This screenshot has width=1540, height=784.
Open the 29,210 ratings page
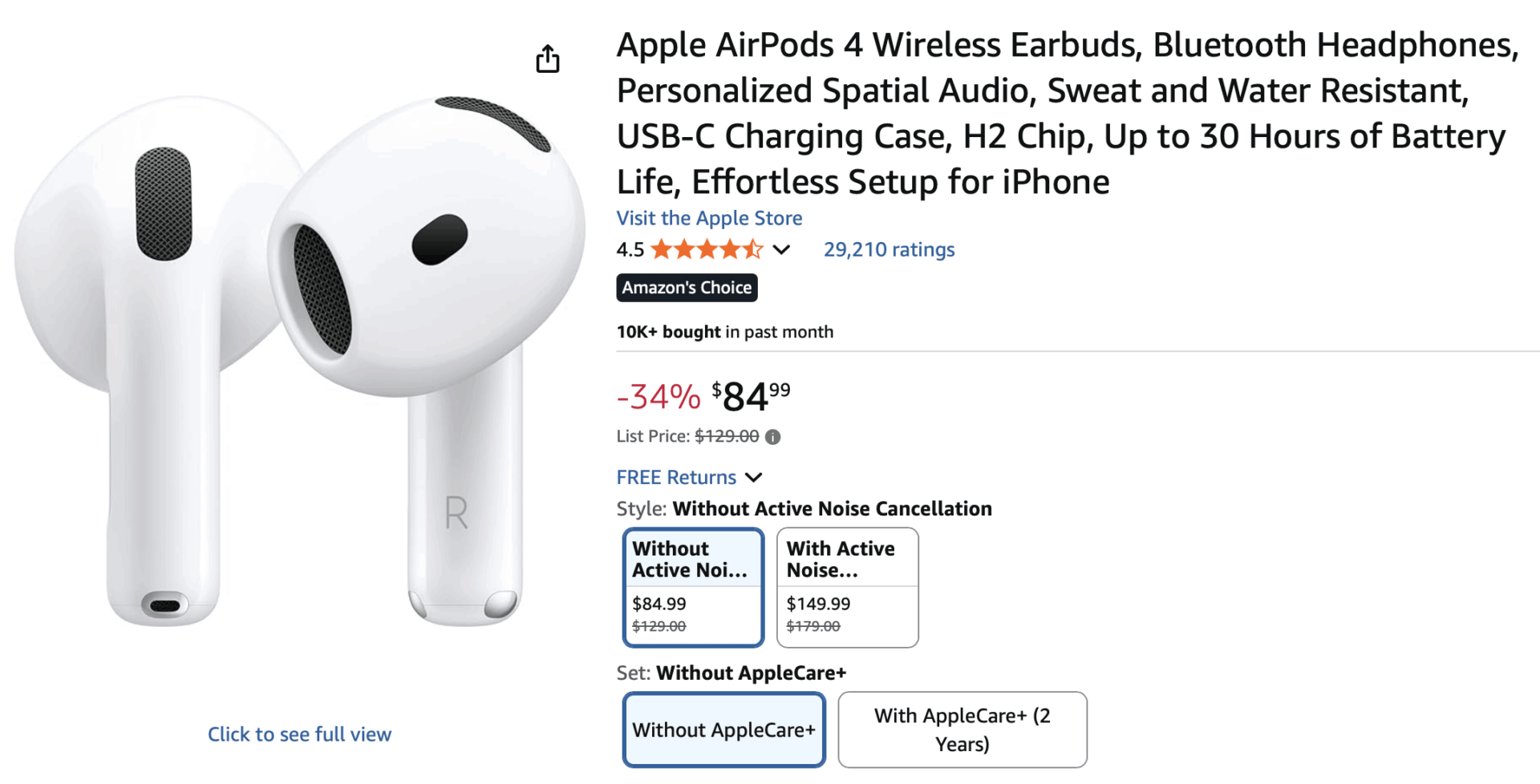889,249
